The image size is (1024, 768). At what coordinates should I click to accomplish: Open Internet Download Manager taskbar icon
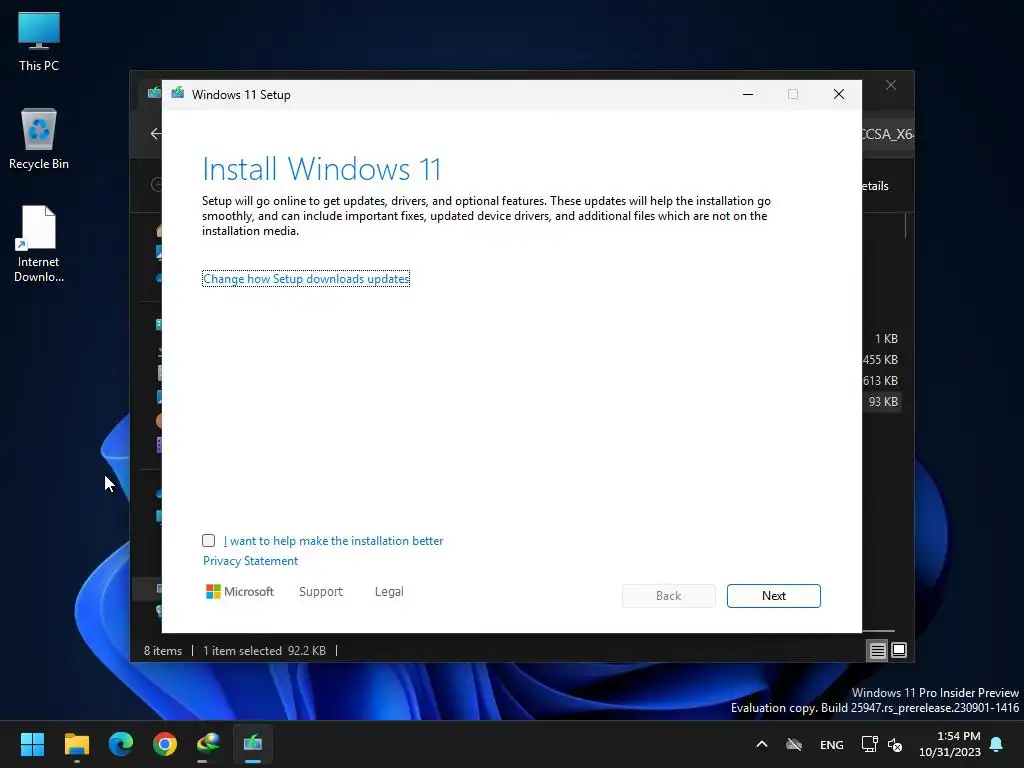[x=208, y=744]
